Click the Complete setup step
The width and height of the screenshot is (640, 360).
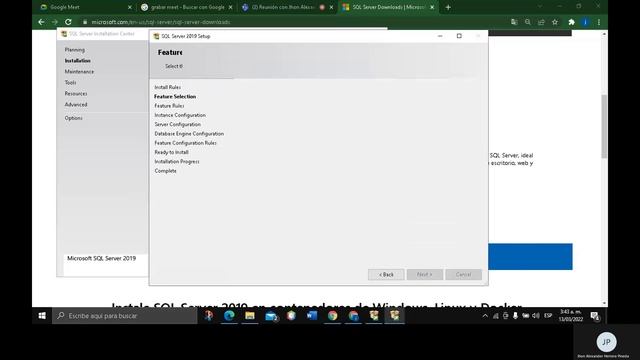[165, 171]
